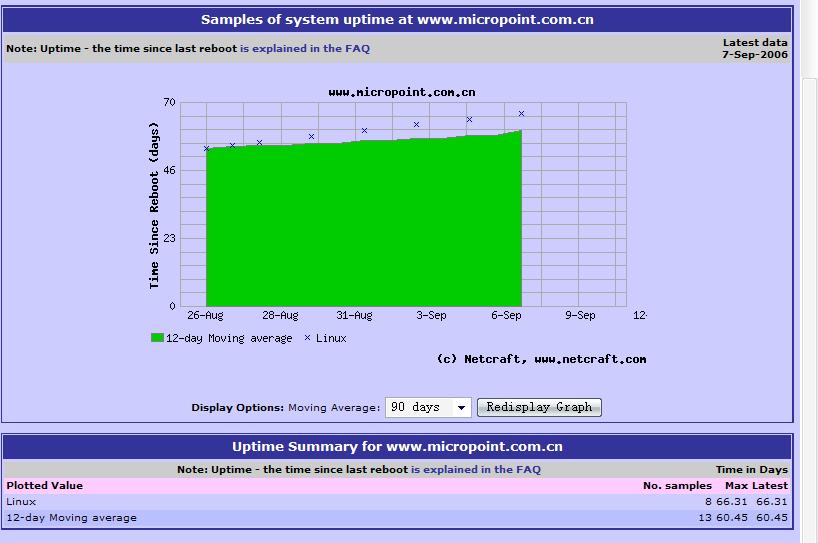Click the 6-Sep label on the x-axis
The image size is (818, 543).
click(x=506, y=315)
